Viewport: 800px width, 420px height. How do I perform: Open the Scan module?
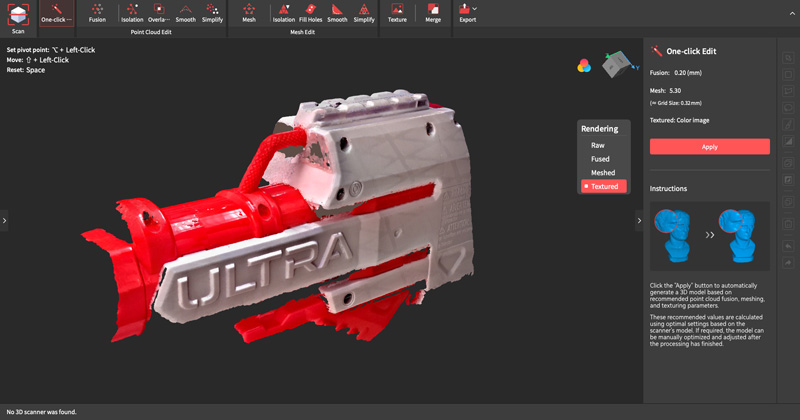coord(18,19)
